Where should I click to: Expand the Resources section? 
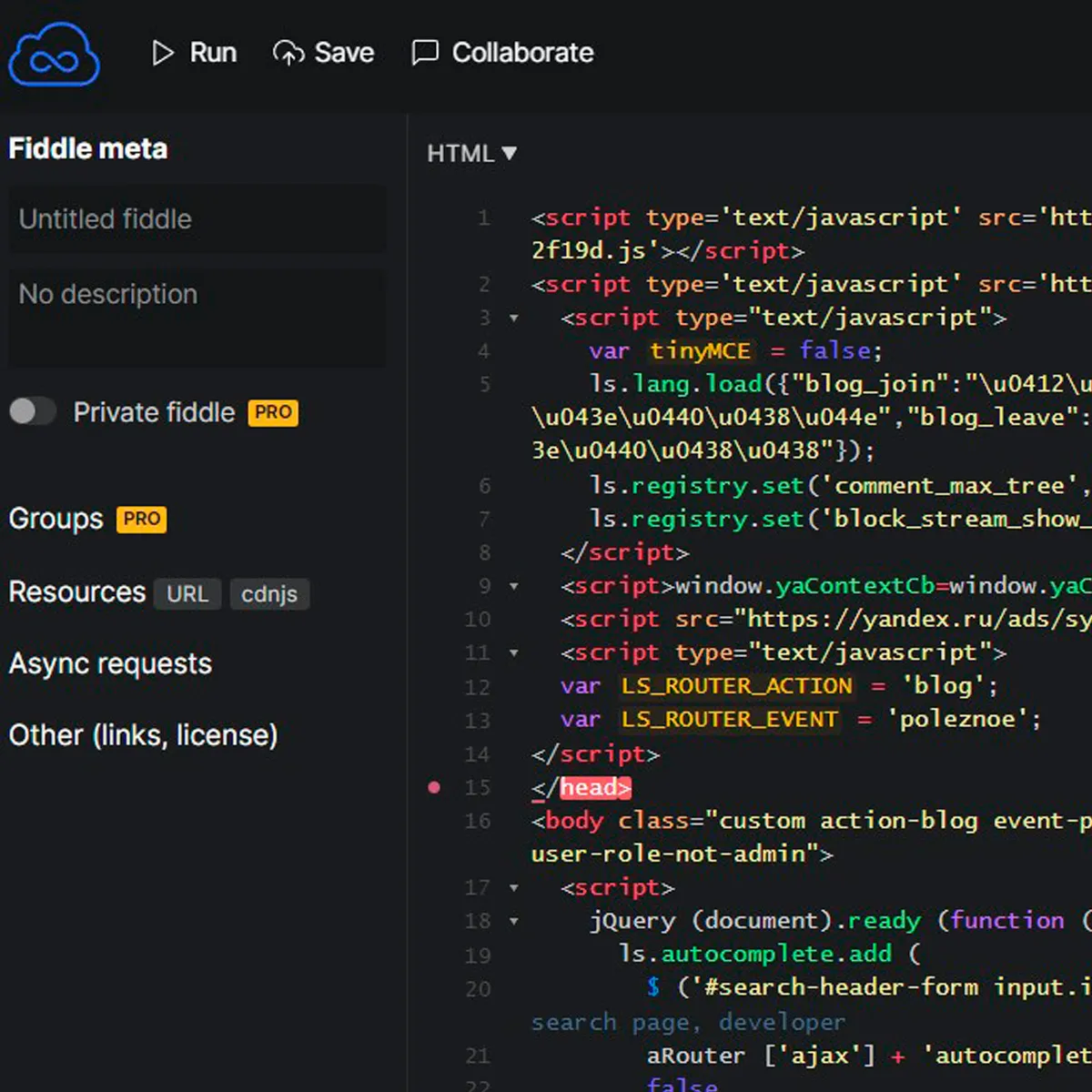(x=77, y=592)
